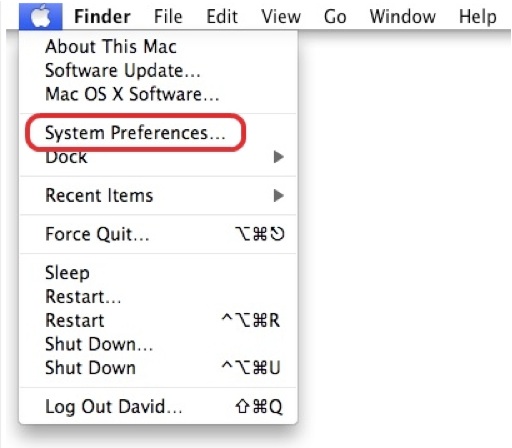Viewport: 512px width, 448px height.
Task: Select About This Mac
Action: [158, 46]
